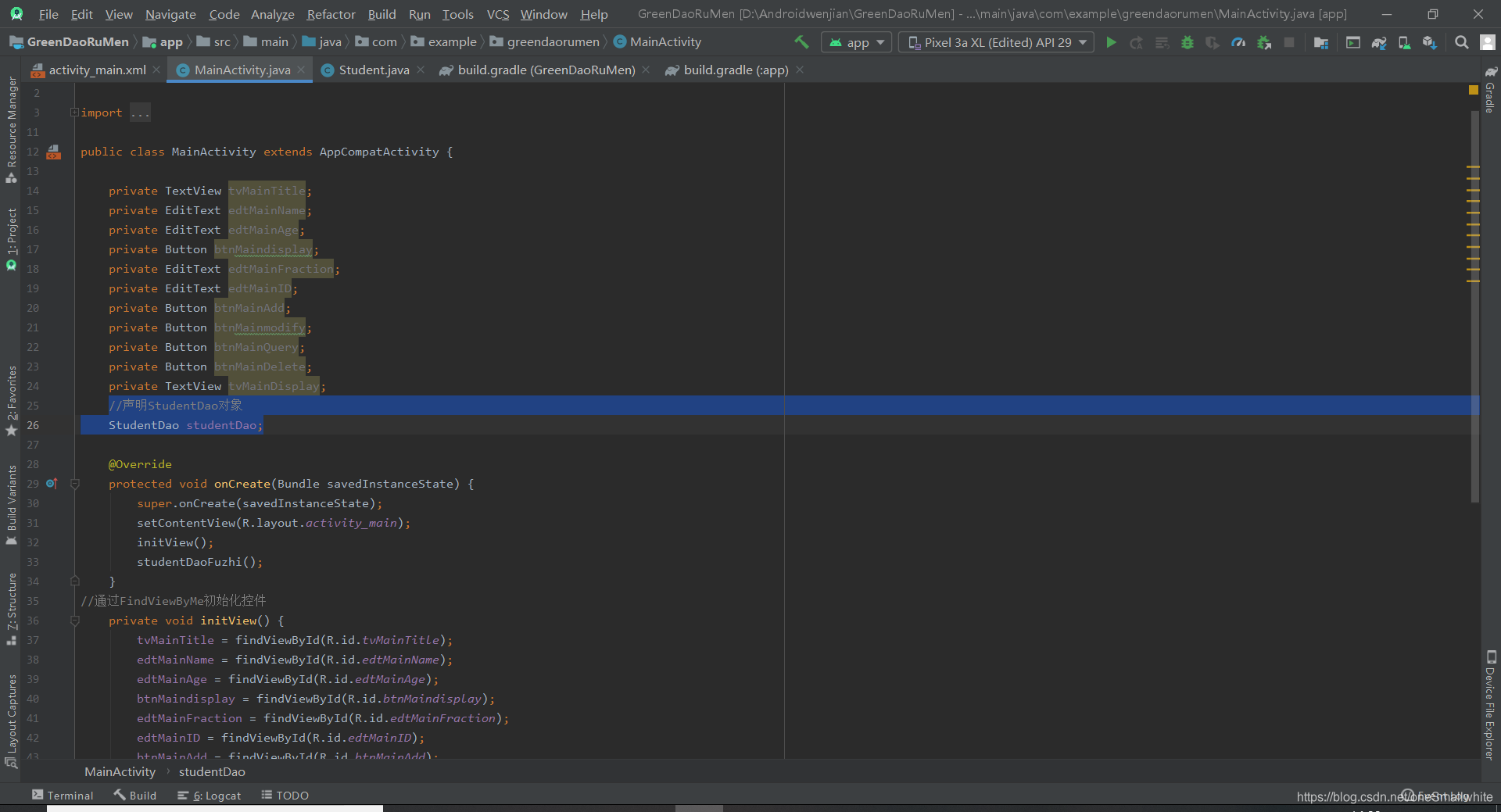Open the Analyze menu
The width and height of the screenshot is (1501, 812).
(x=272, y=14)
